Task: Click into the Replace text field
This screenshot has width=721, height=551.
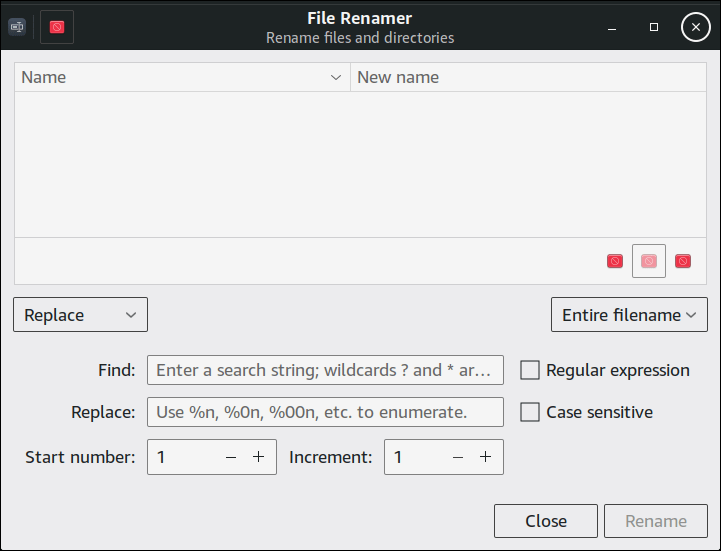Action: pyautogui.click(x=325, y=412)
